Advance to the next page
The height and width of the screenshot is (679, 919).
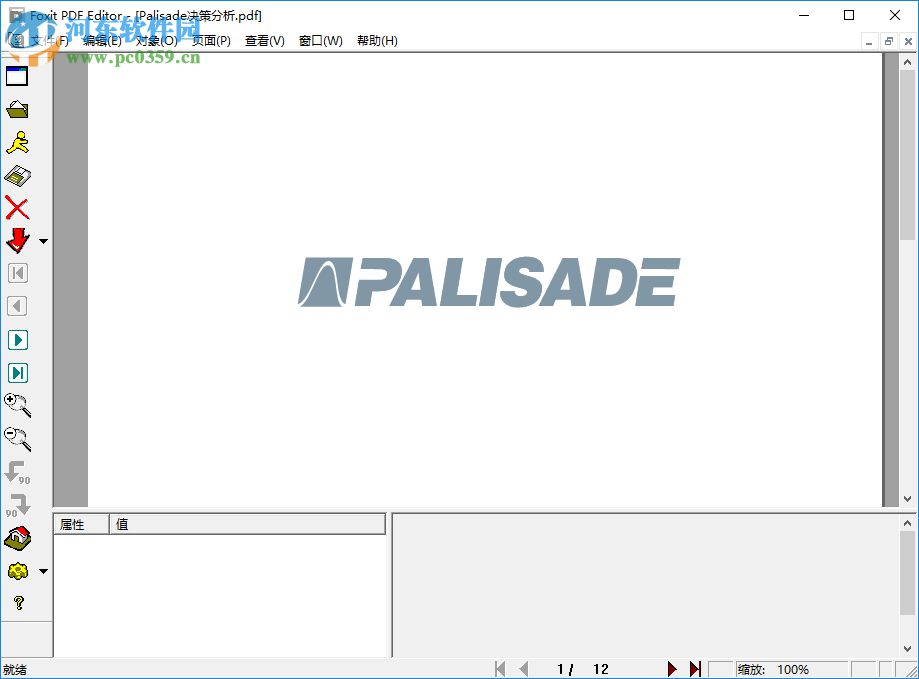672,669
